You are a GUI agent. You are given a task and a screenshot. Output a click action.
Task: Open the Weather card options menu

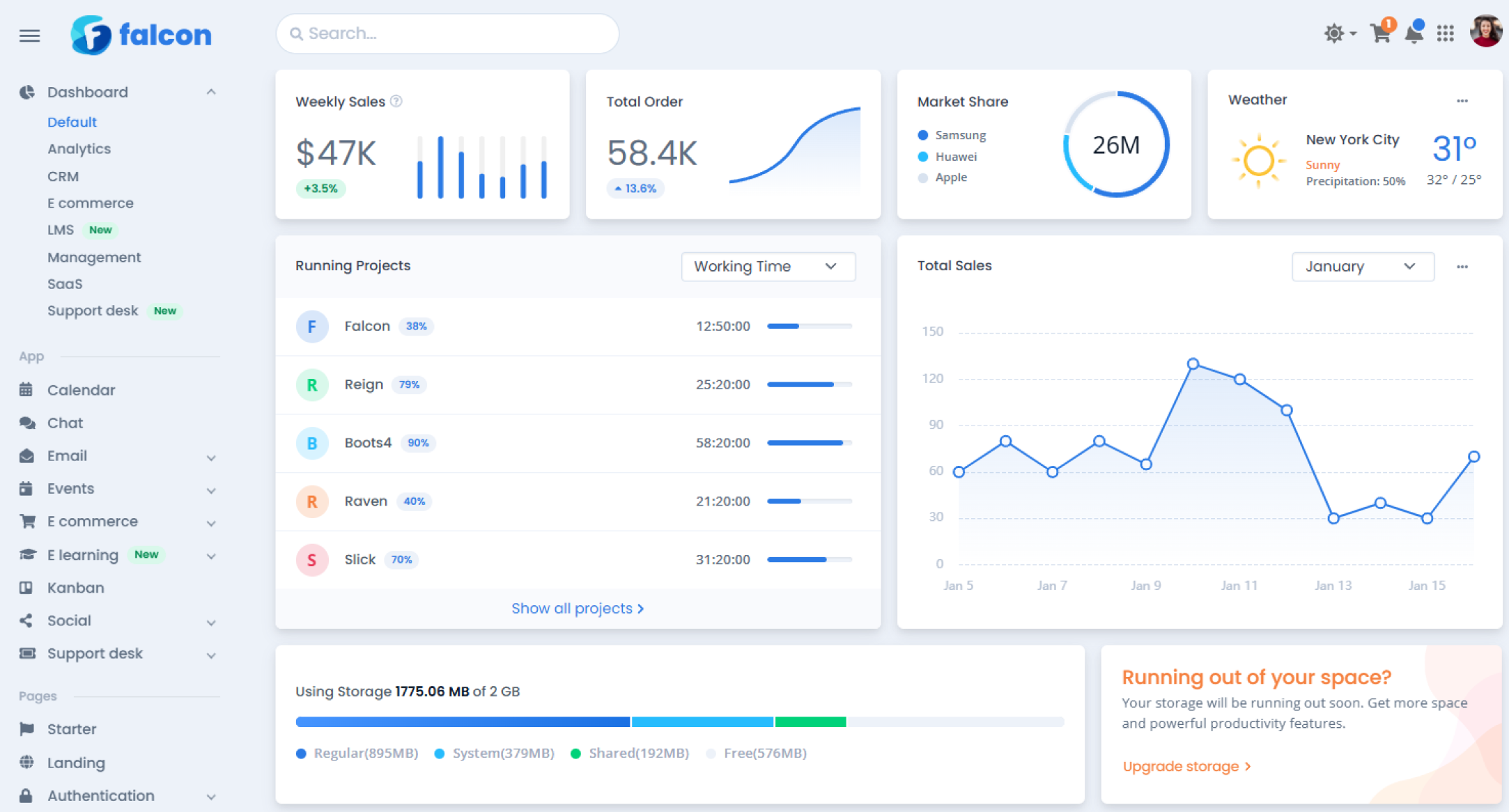pos(1462,101)
